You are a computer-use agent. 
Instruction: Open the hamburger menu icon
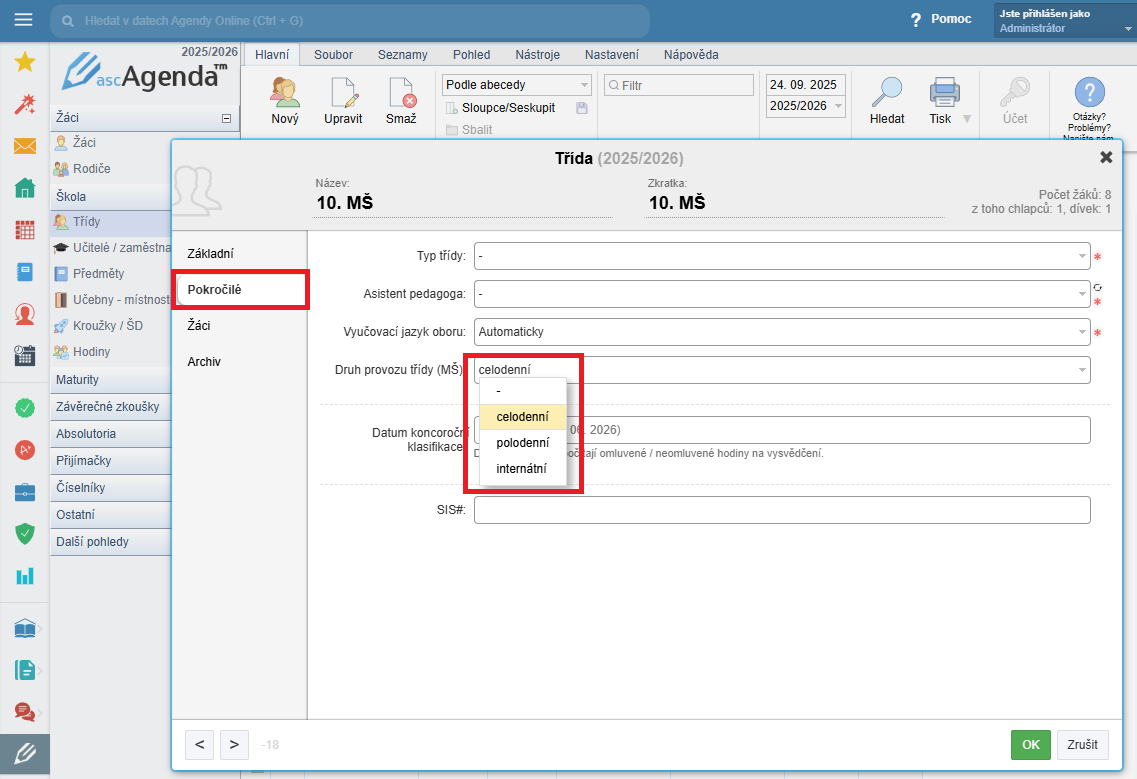[x=24, y=20]
